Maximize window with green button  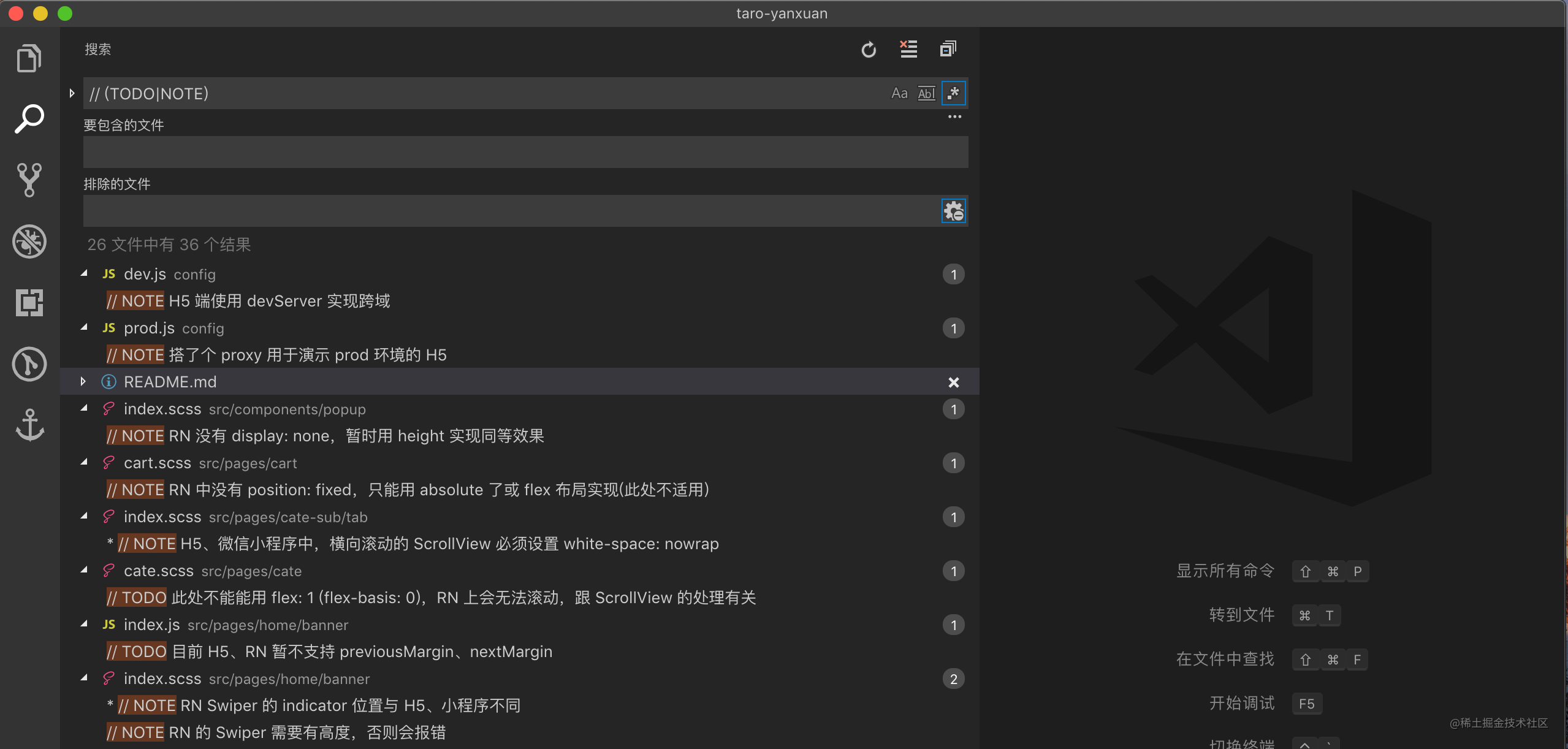tap(65, 13)
